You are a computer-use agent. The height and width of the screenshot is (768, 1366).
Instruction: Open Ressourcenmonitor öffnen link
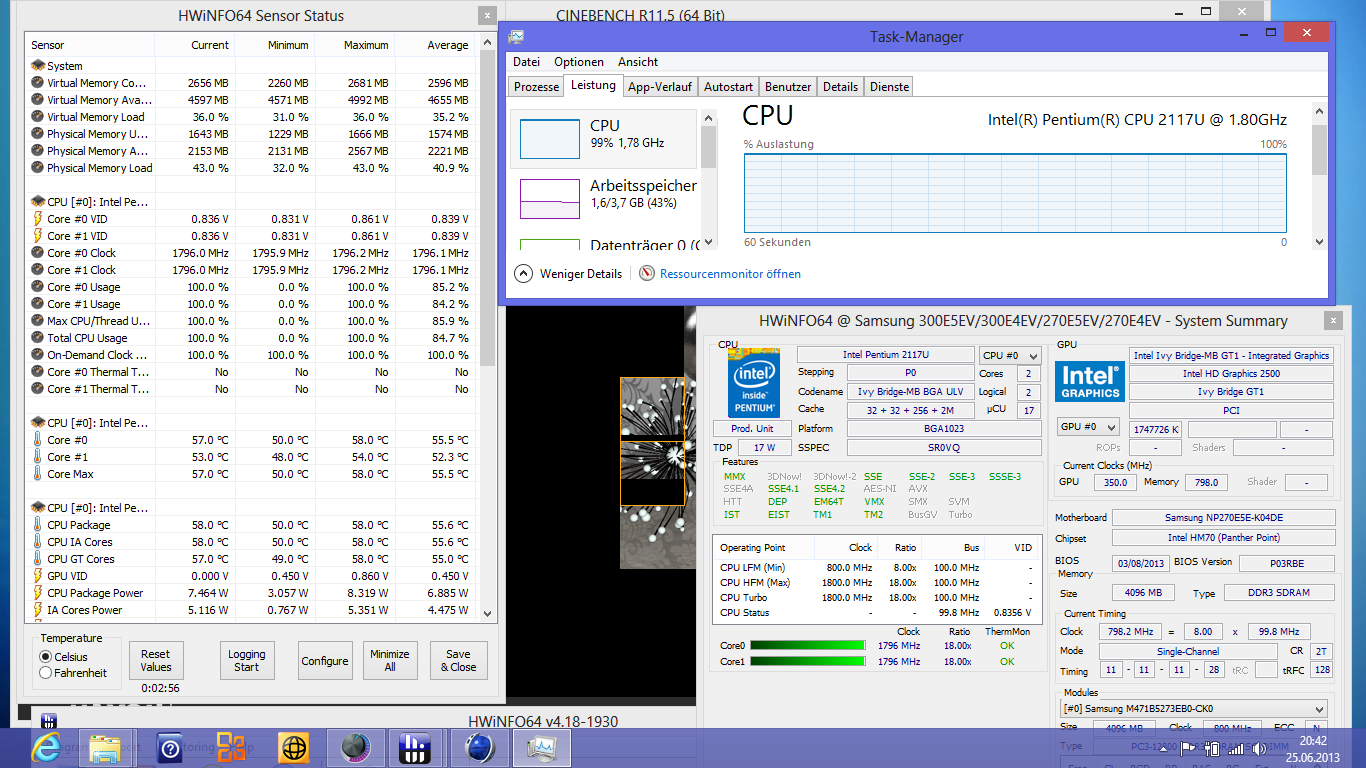(730, 274)
